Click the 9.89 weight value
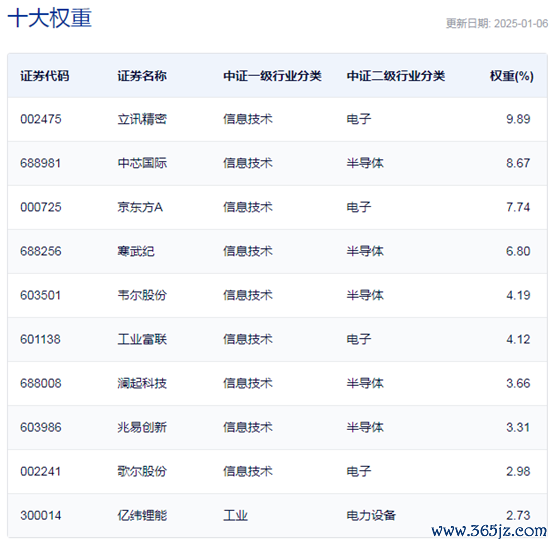Viewport: 554px width, 546px height. 518,119
